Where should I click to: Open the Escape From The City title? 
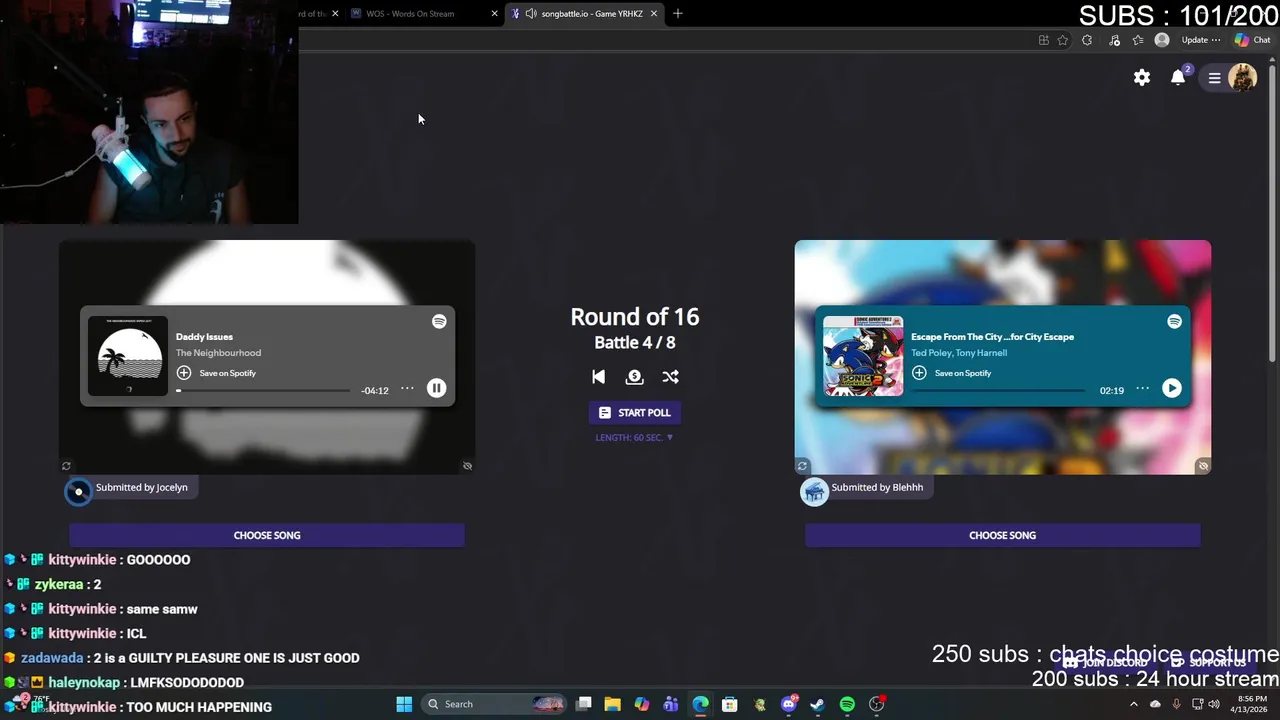tap(992, 337)
